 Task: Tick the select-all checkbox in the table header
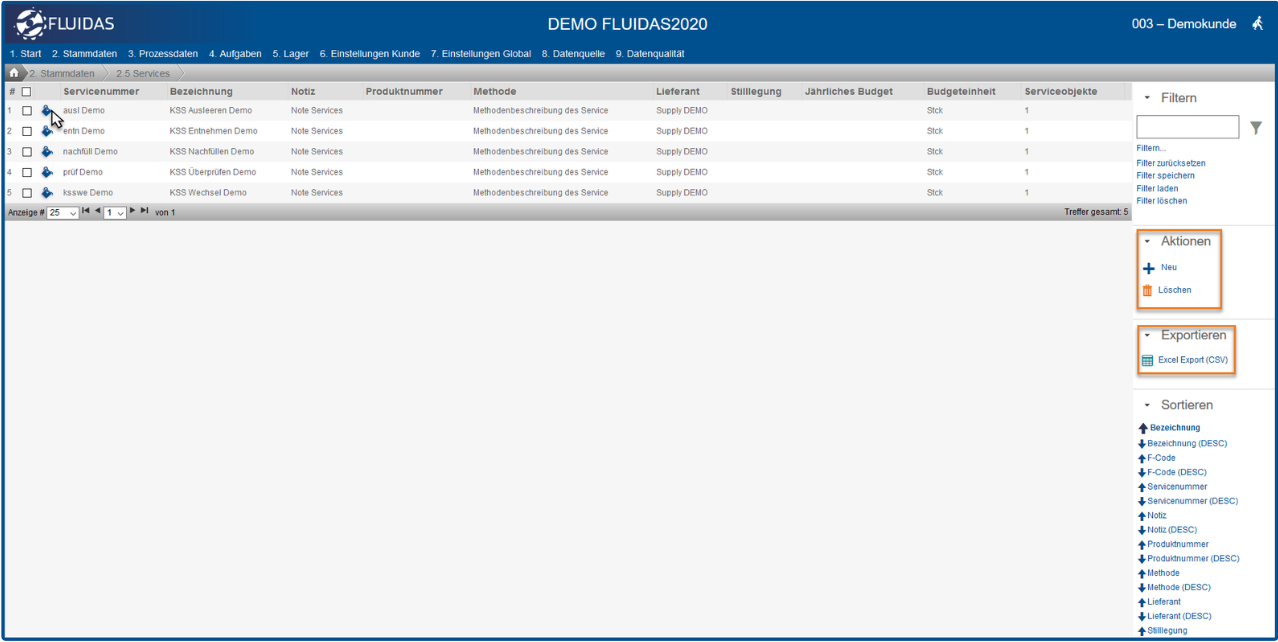pos(27,92)
